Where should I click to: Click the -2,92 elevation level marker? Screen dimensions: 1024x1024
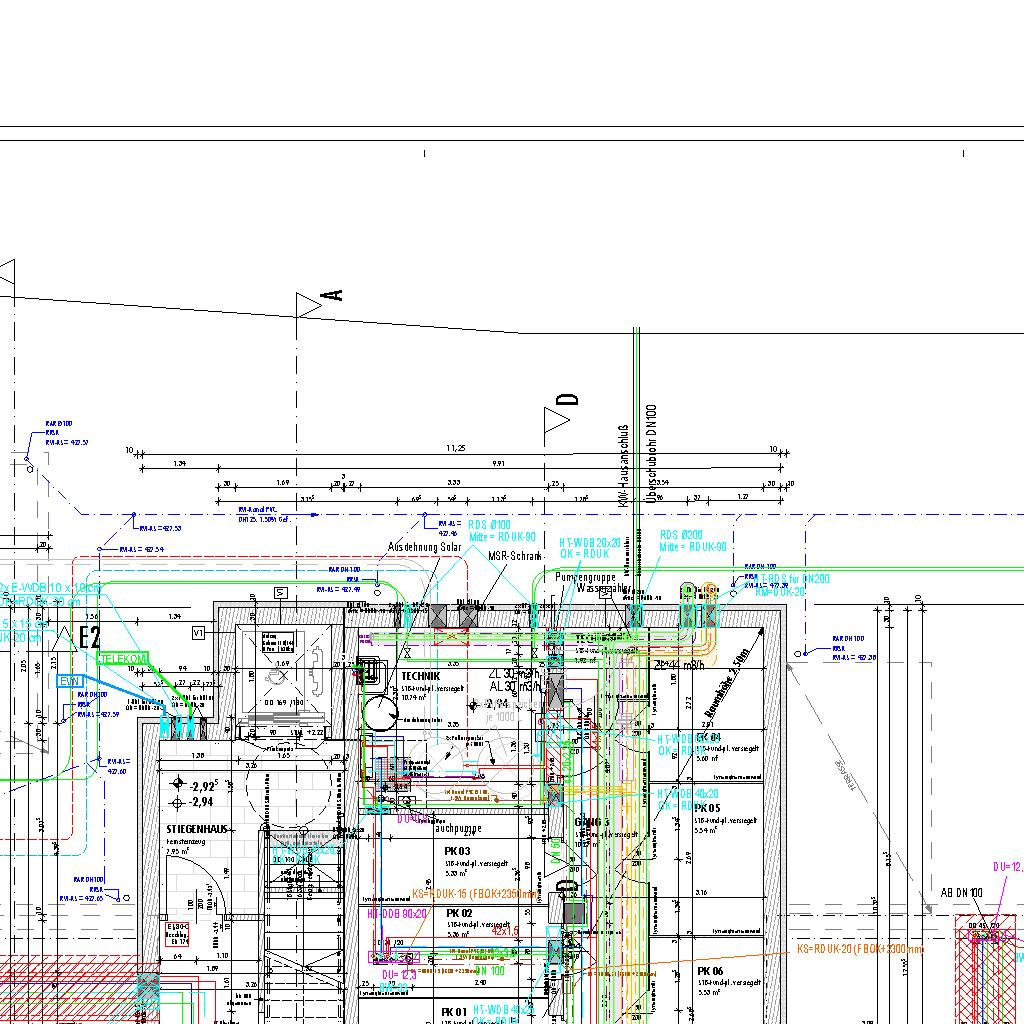204,786
